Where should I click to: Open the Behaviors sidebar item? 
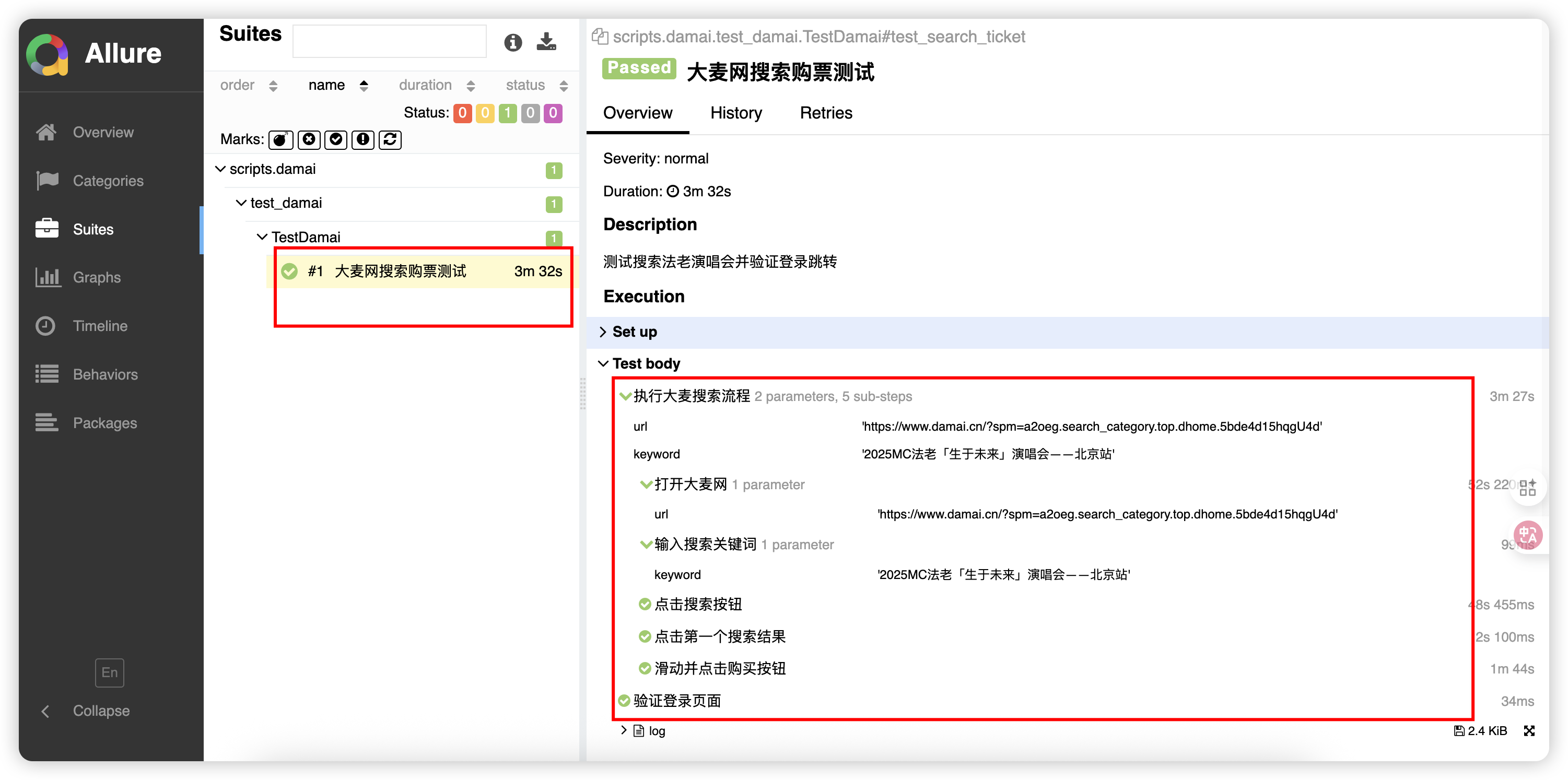click(104, 374)
